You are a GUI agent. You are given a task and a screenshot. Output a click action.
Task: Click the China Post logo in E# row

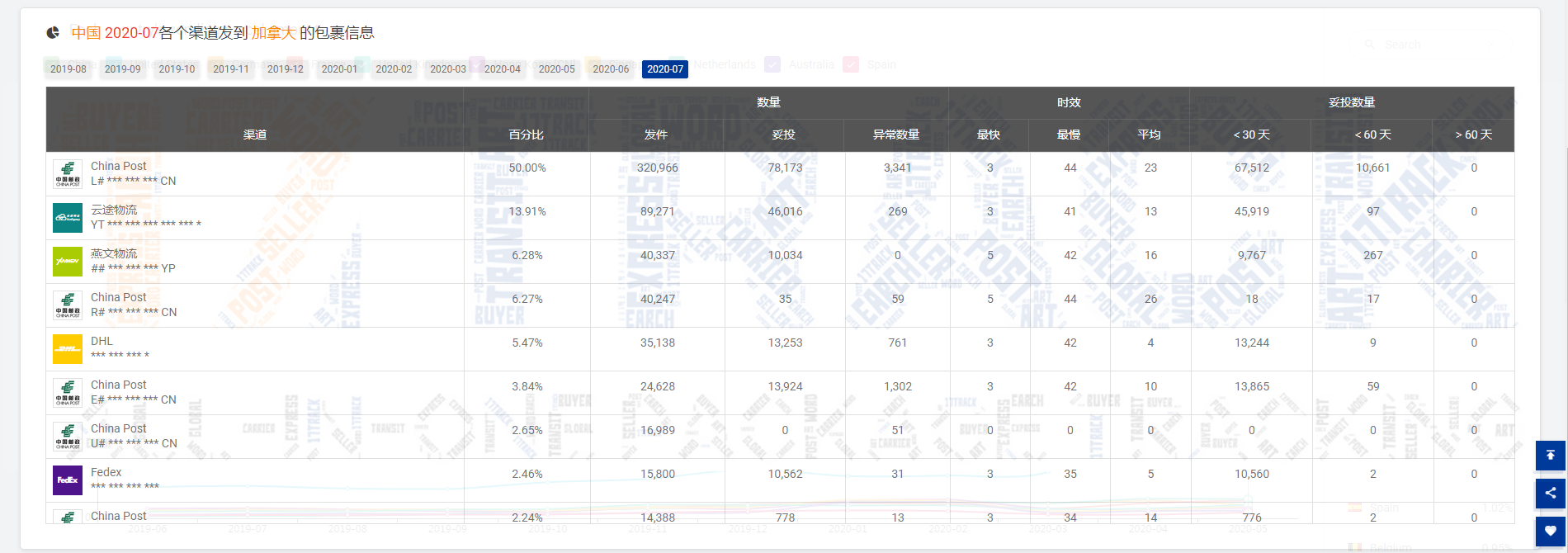(68, 393)
